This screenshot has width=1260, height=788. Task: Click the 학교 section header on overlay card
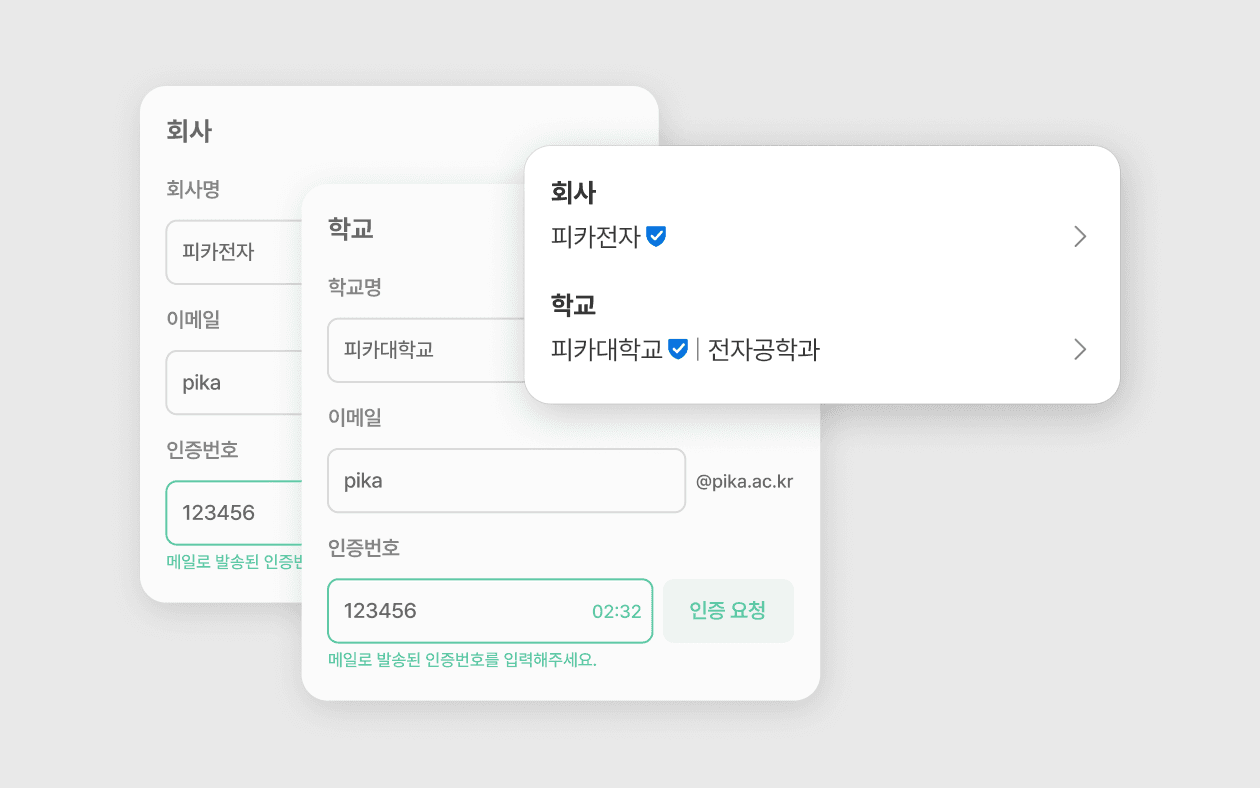[x=571, y=305]
